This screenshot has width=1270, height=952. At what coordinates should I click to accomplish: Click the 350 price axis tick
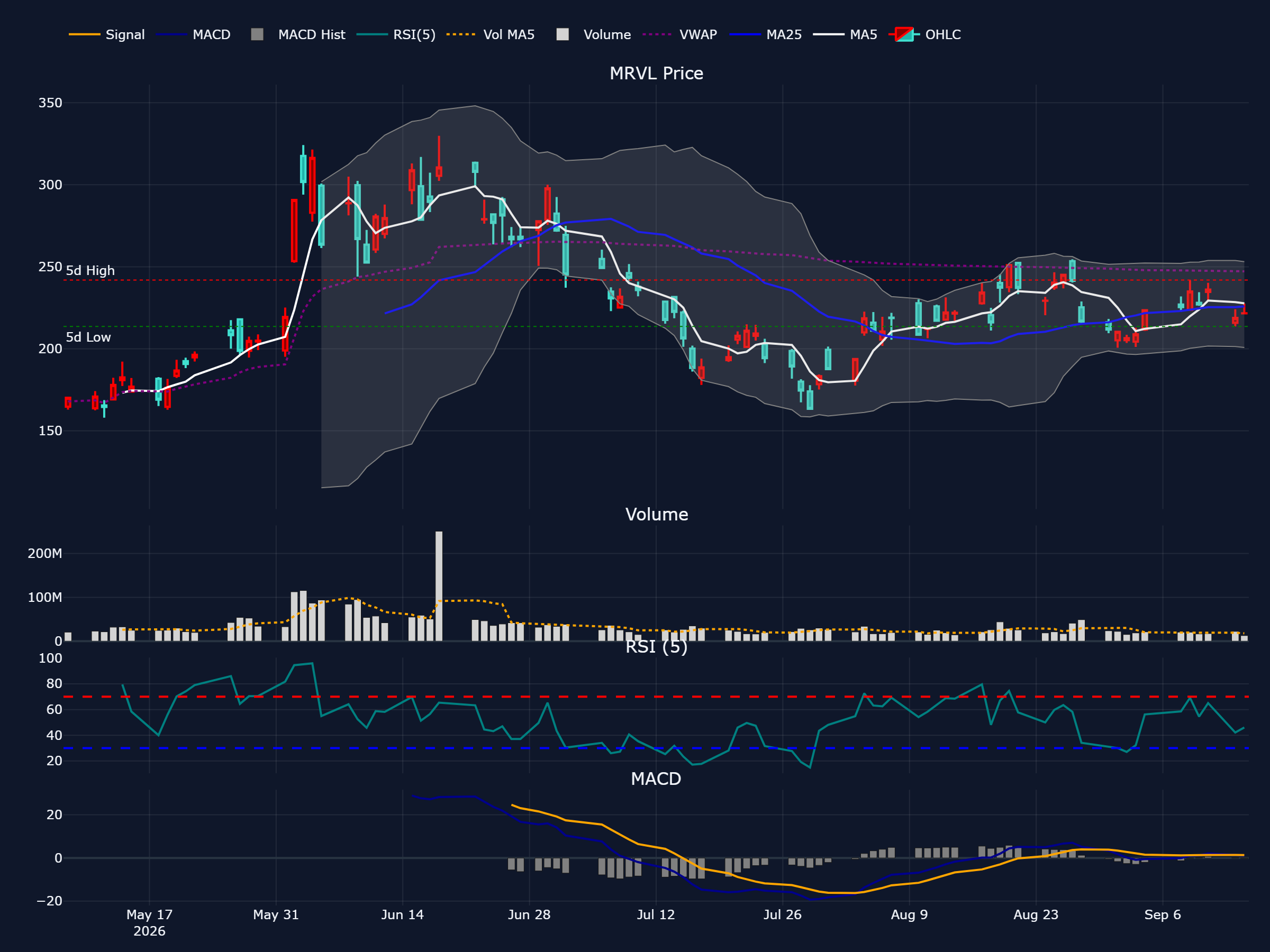[50, 103]
